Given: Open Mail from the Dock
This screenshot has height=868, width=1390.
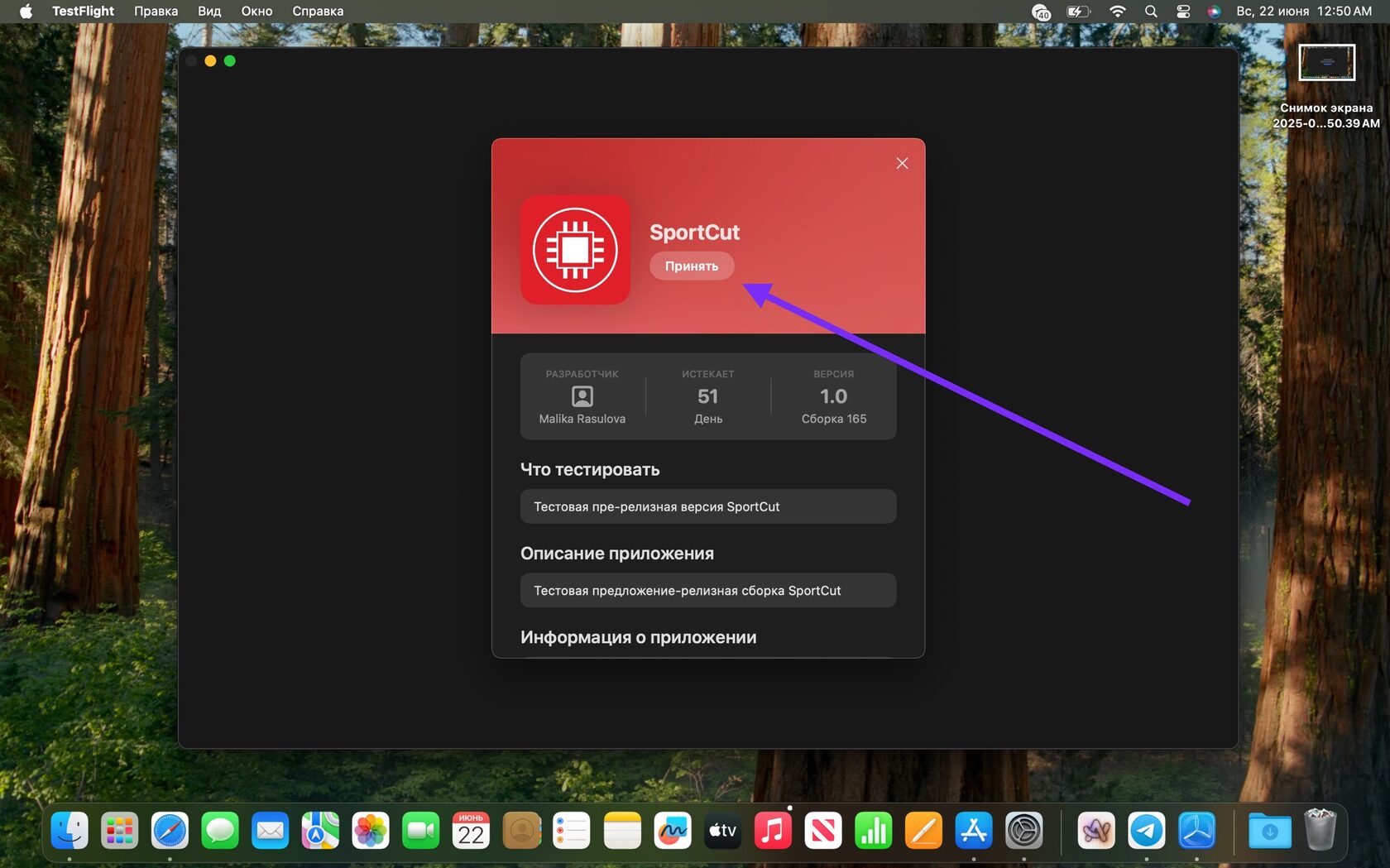Looking at the screenshot, I should coord(271,830).
